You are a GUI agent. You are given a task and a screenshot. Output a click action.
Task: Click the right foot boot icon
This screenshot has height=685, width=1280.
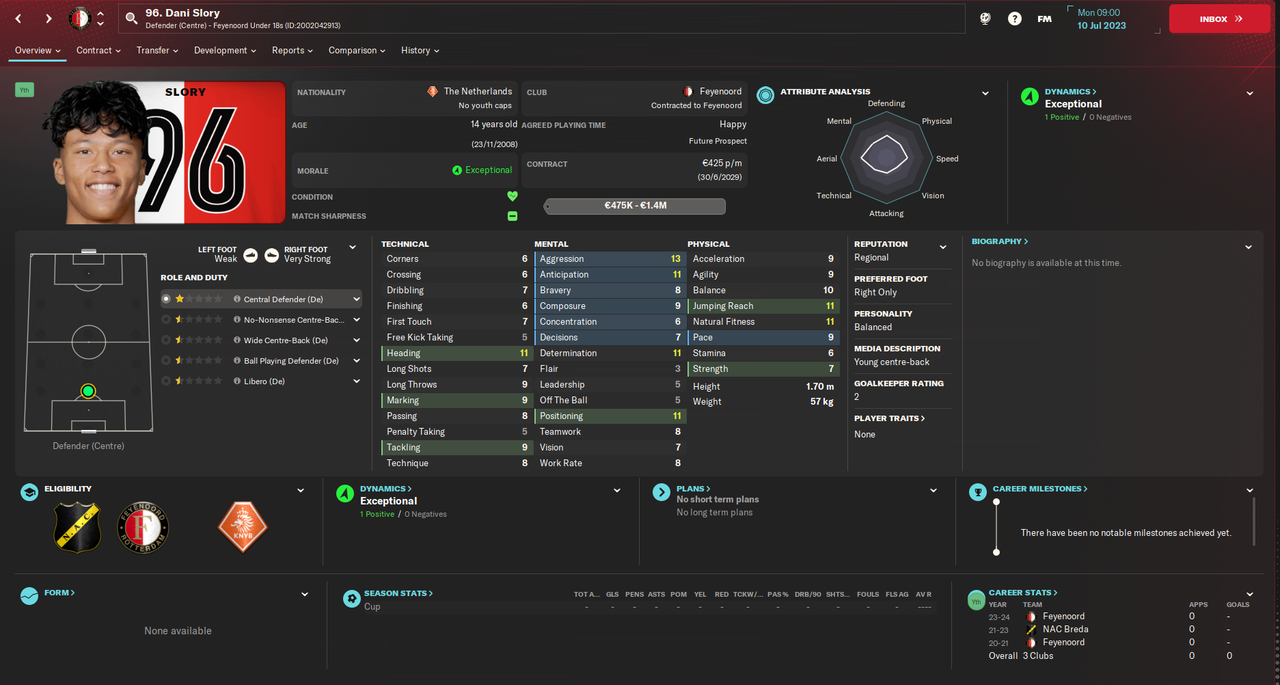[x=271, y=256]
